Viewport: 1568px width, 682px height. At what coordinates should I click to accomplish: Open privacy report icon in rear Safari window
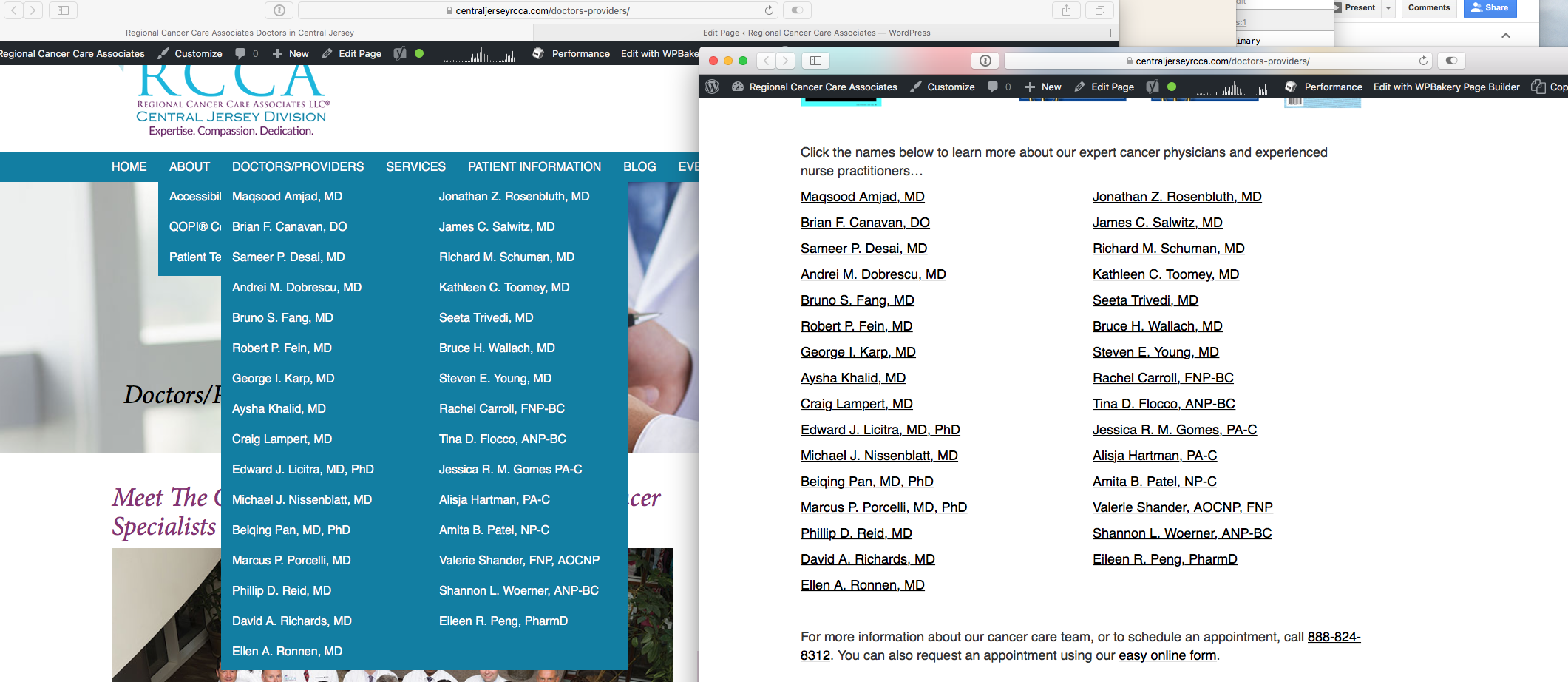pyautogui.click(x=279, y=10)
